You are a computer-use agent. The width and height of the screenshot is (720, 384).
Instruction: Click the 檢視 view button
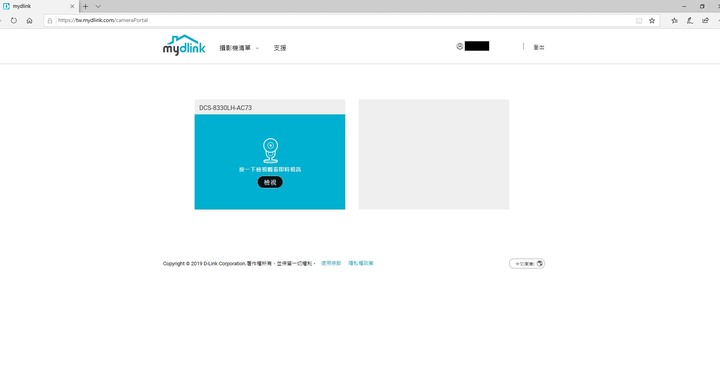coord(270,182)
